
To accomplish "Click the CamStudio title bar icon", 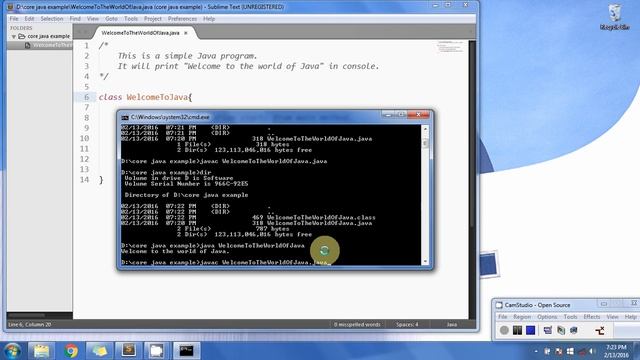I will 499,305.
